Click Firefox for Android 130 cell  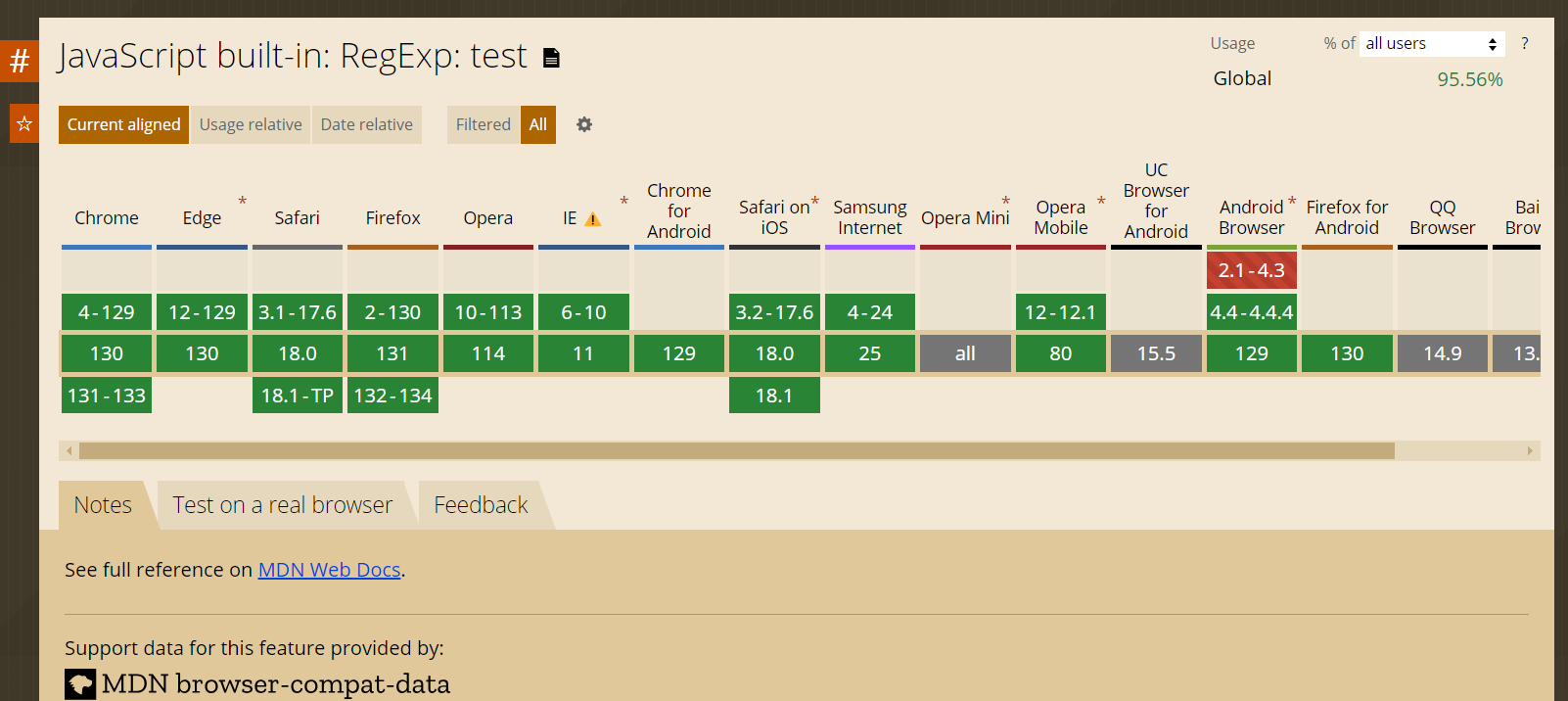click(x=1347, y=353)
